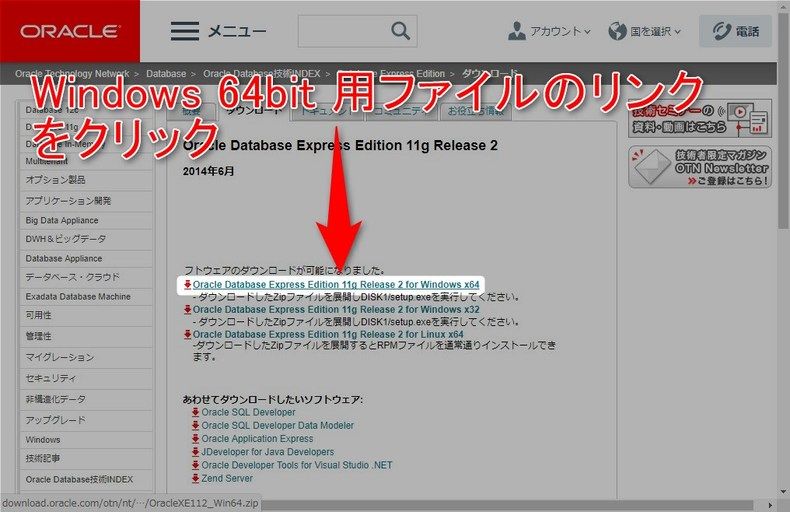Click the Oracle logo
Viewport: 790px width, 512px height.
click(x=70, y=31)
